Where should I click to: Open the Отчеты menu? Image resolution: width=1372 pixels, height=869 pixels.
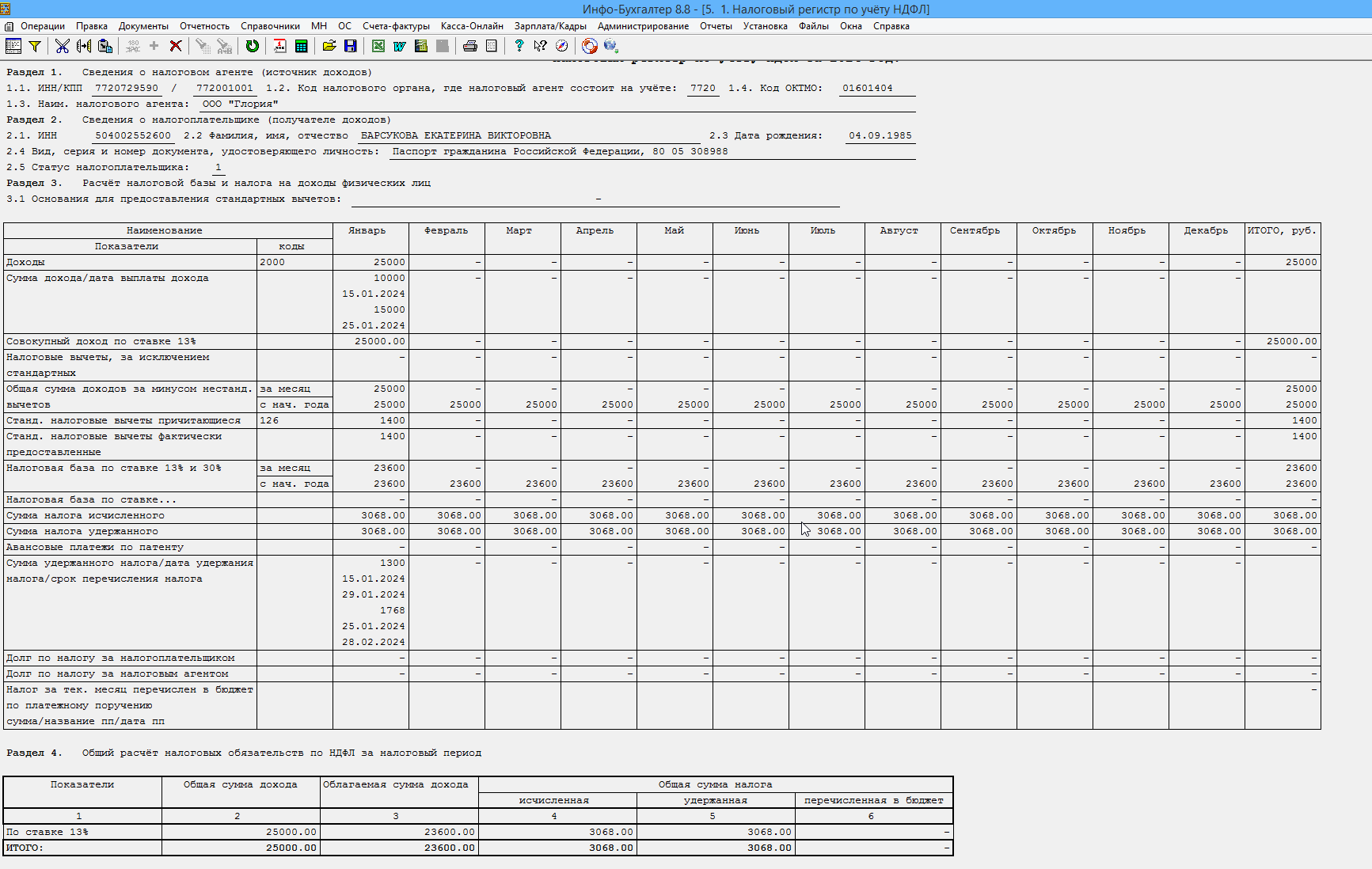(x=716, y=26)
